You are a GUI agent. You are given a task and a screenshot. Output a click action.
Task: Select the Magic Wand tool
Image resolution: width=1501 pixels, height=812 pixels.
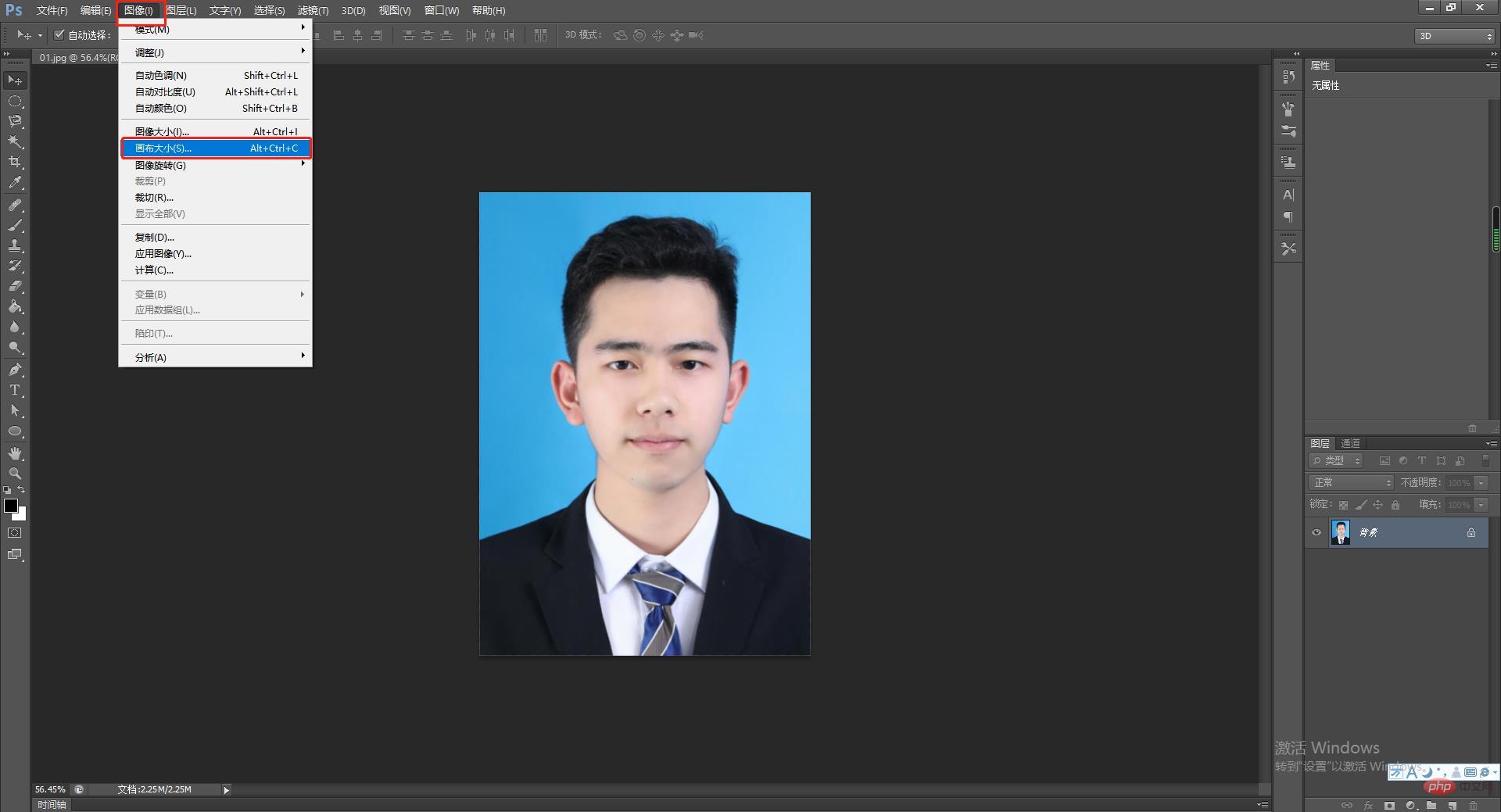[15, 141]
